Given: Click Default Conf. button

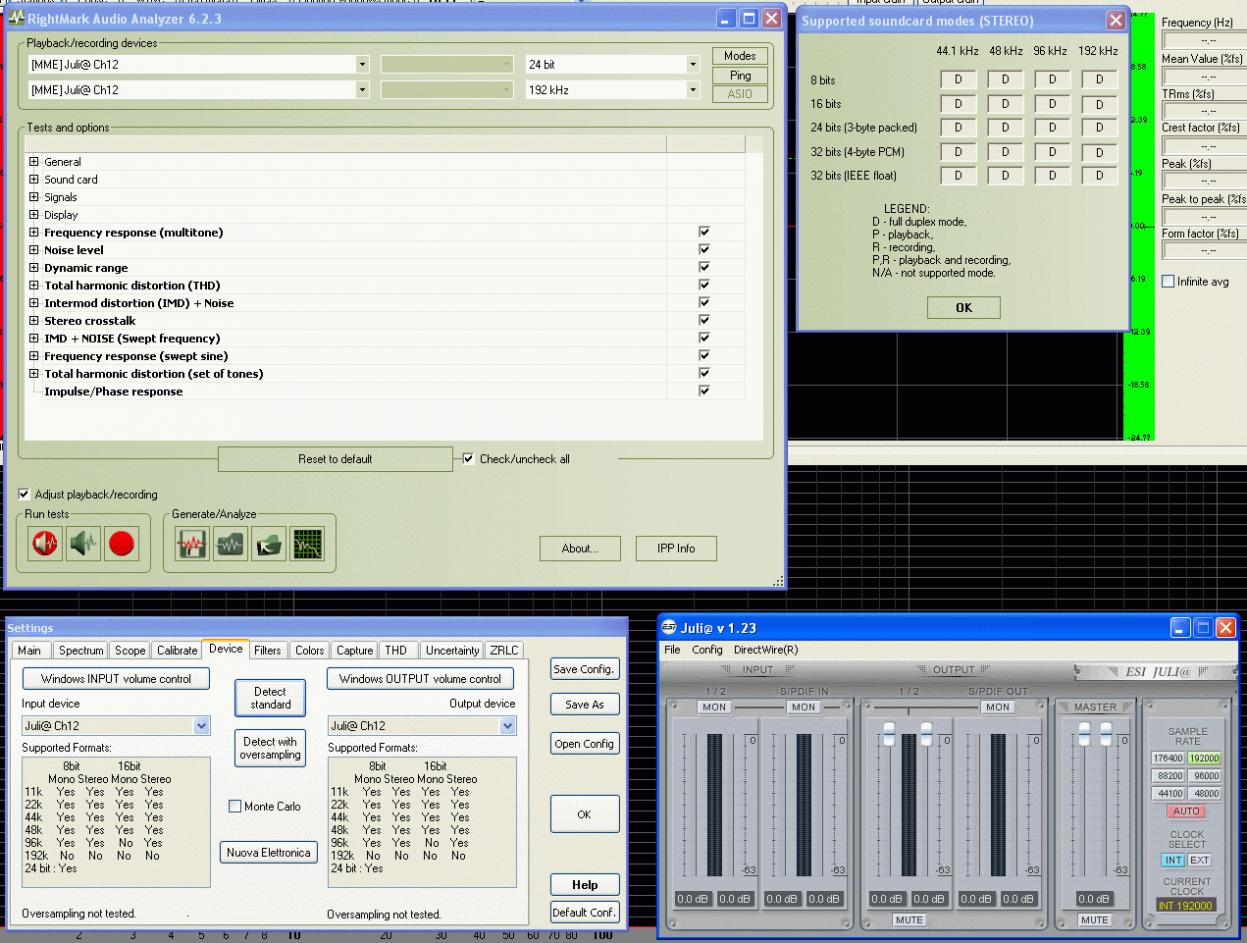Looking at the screenshot, I should [585, 912].
